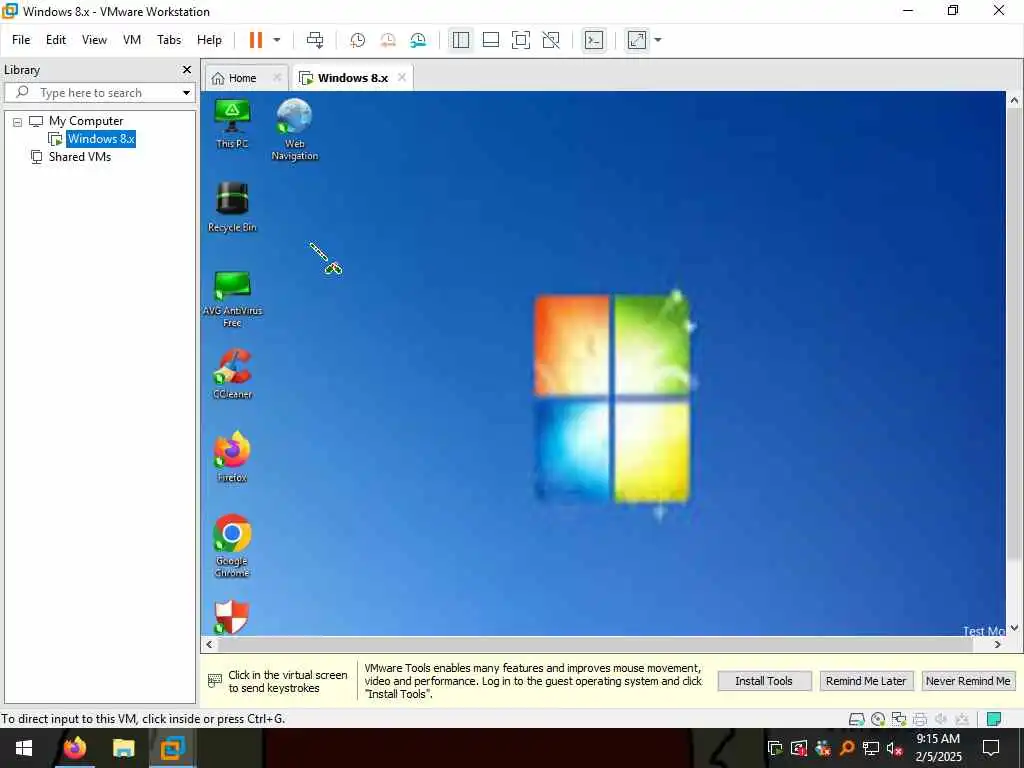
Task: Click the USB device status icon after sound
Action: (x=962, y=719)
